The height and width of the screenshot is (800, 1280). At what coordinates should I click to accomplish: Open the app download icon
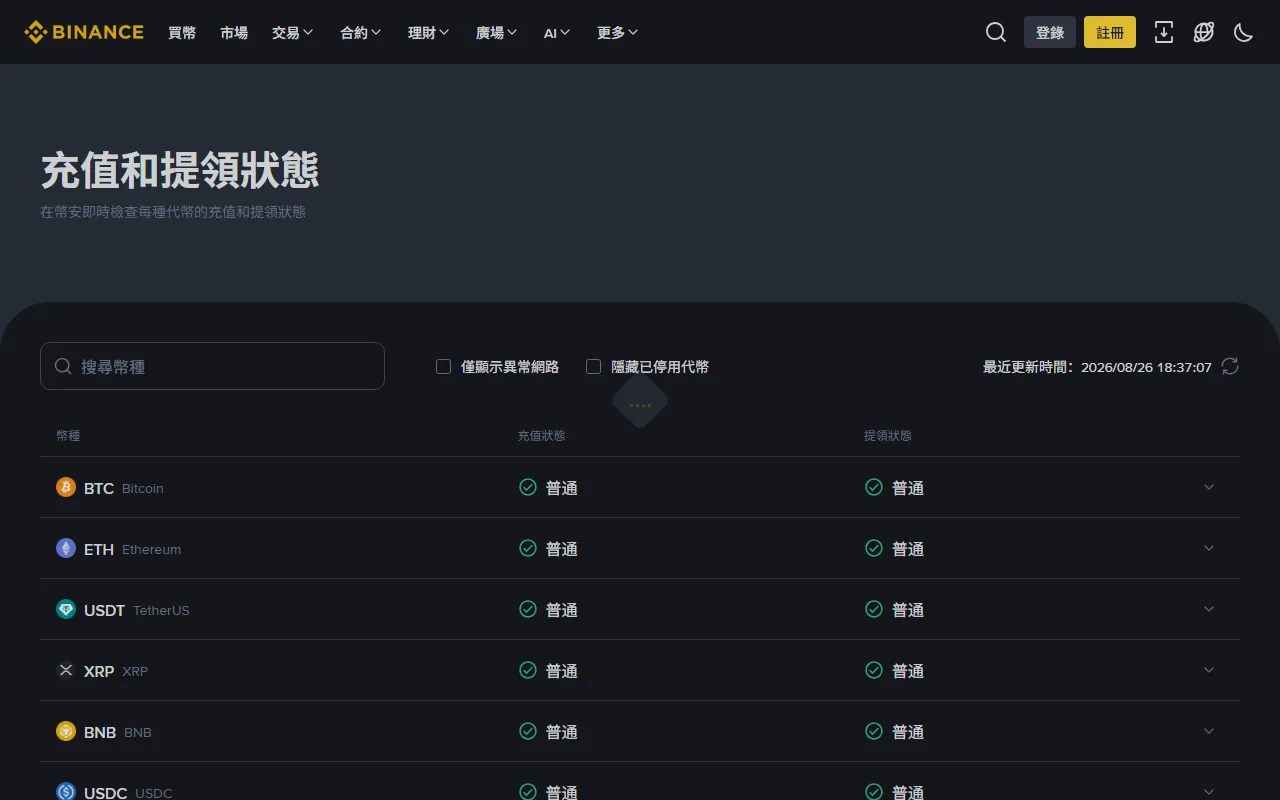(x=1164, y=32)
